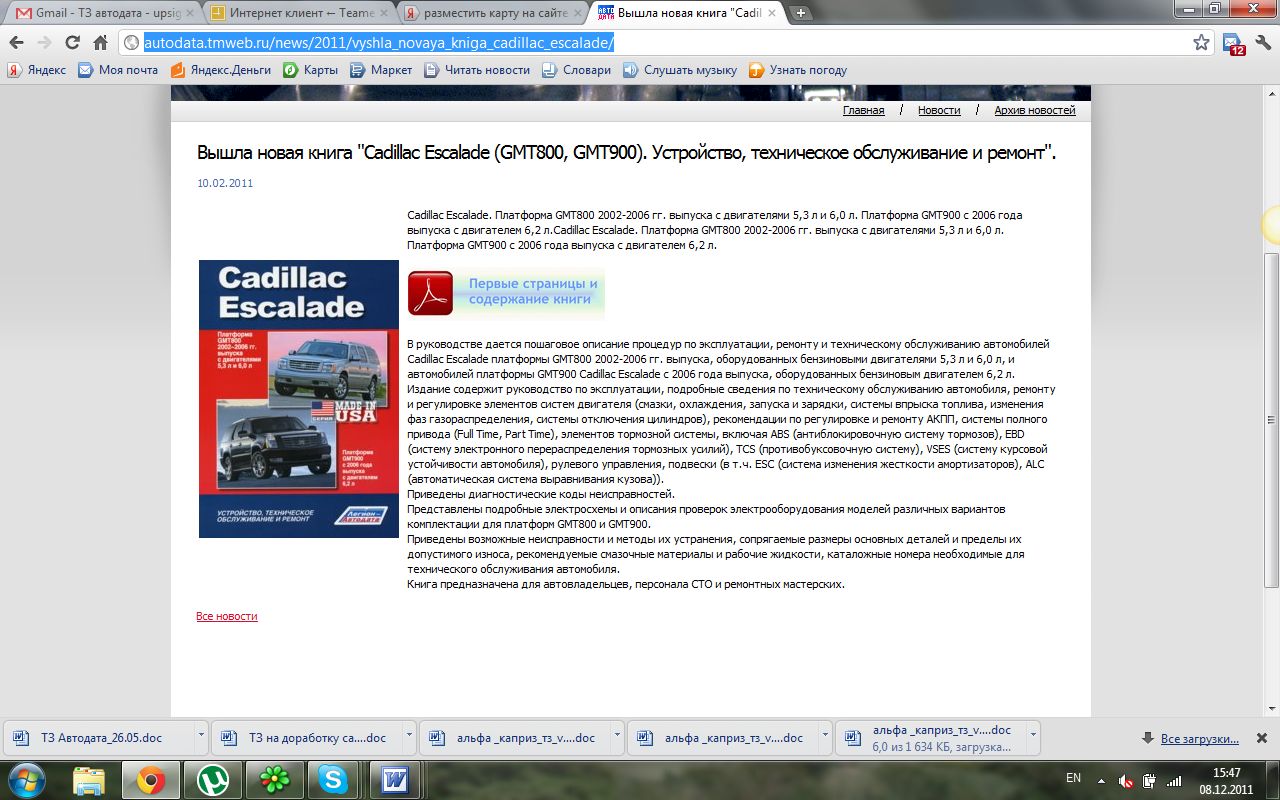Open Microsoft Word from the taskbar
The image size is (1280, 800).
point(396,779)
